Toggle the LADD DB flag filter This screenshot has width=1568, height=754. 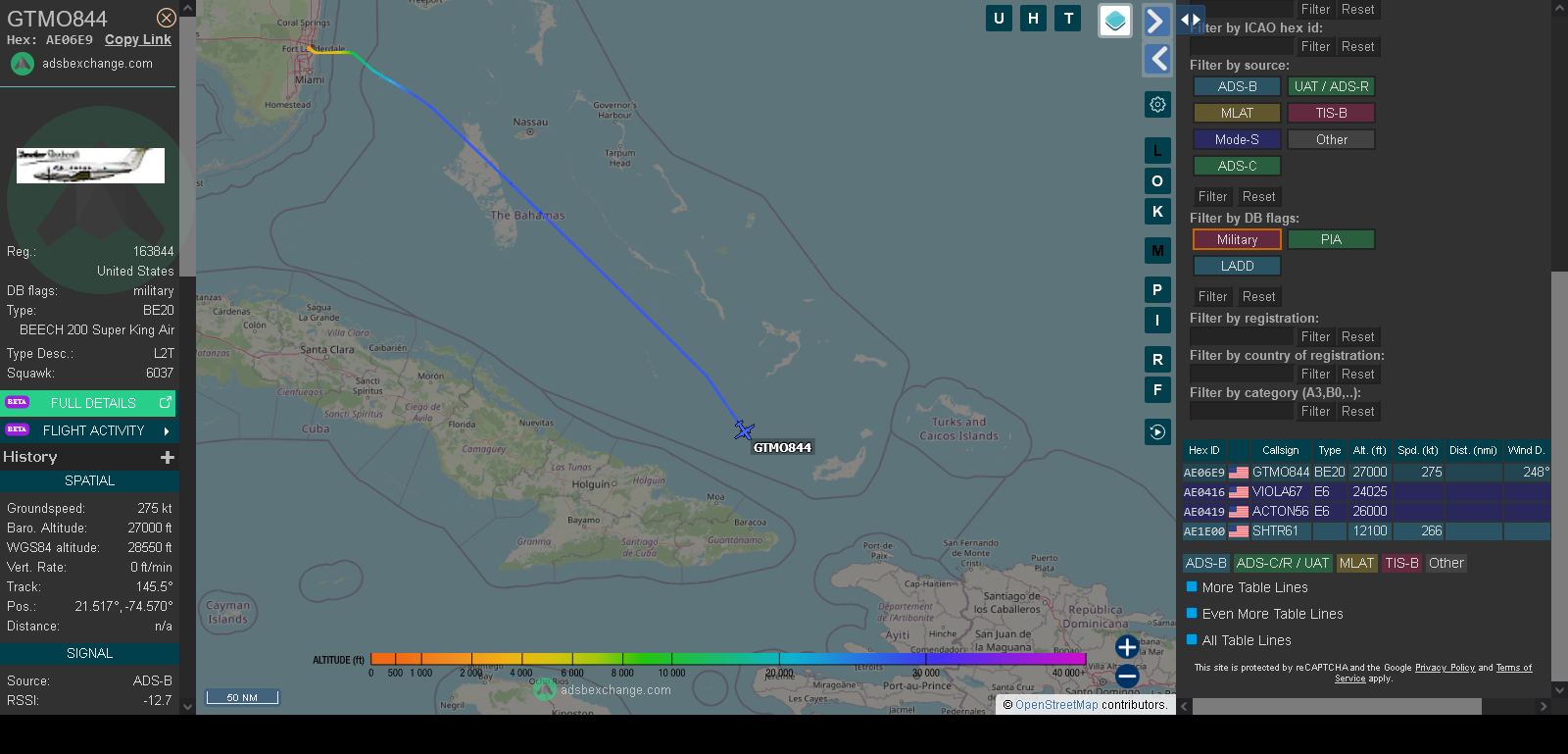coord(1237,266)
